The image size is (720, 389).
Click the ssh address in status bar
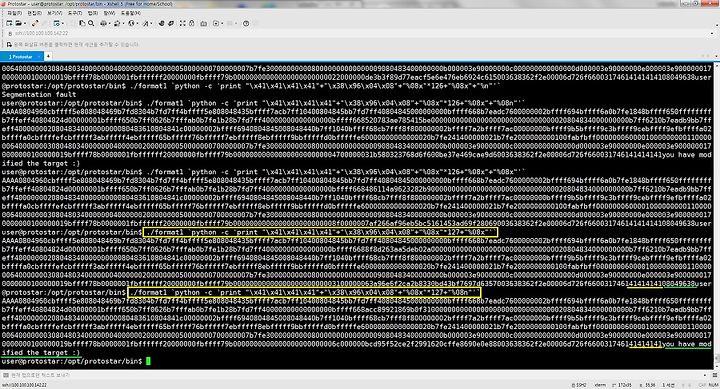[x=24, y=385]
